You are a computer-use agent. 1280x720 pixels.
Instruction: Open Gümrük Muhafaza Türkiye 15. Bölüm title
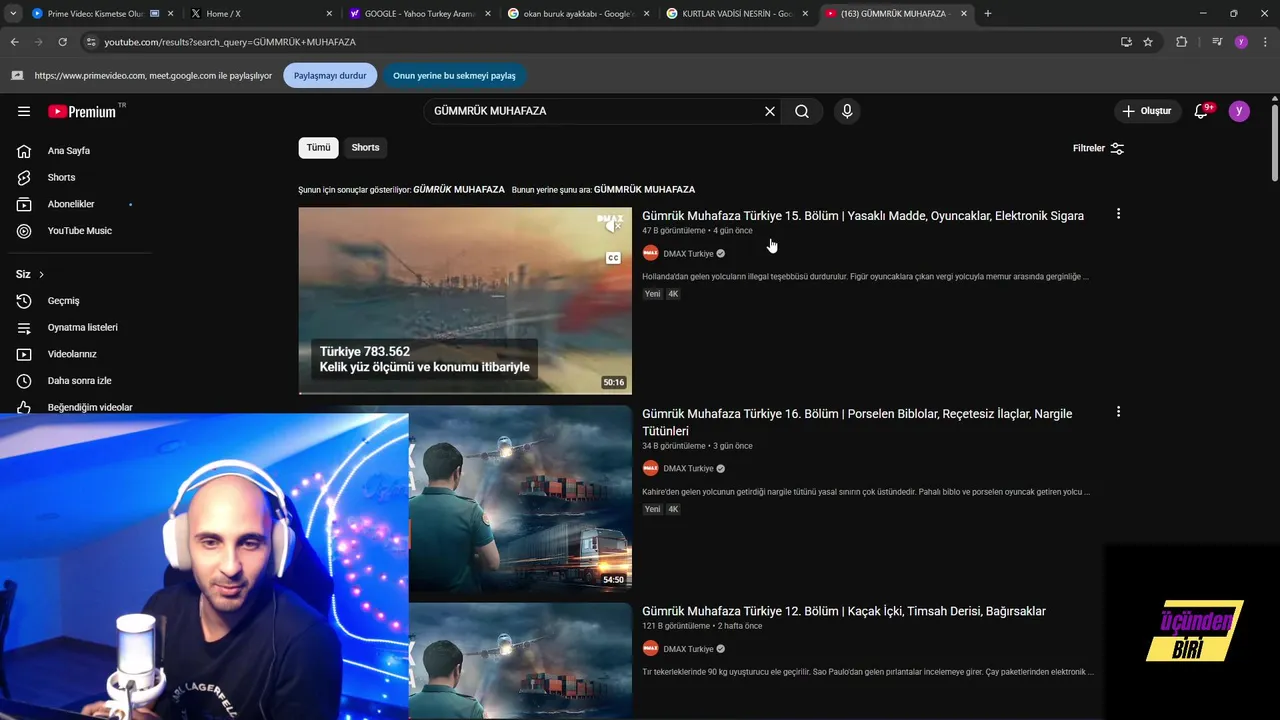863,216
